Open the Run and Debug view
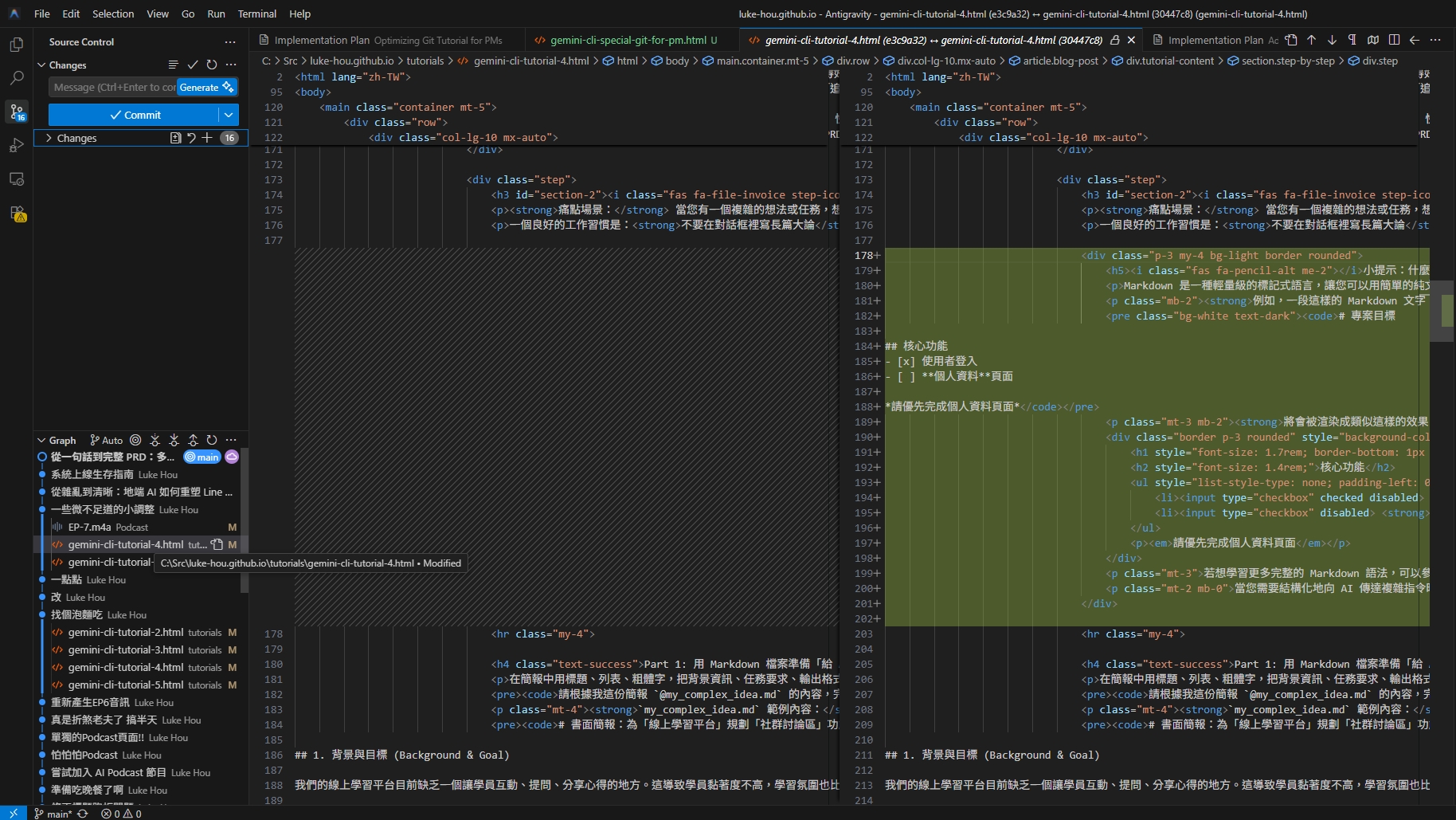This screenshot has width=1456, height=820. pos(16,145)
